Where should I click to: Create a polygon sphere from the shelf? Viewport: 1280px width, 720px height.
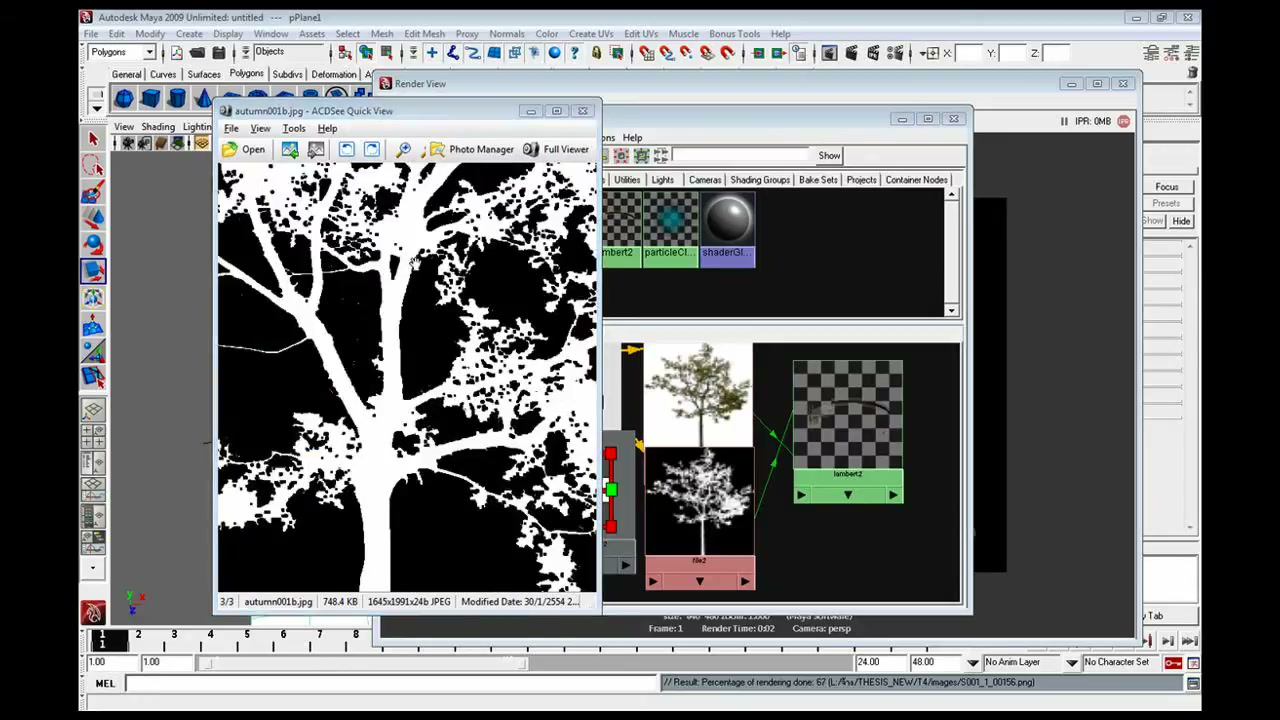coord(123,98)
